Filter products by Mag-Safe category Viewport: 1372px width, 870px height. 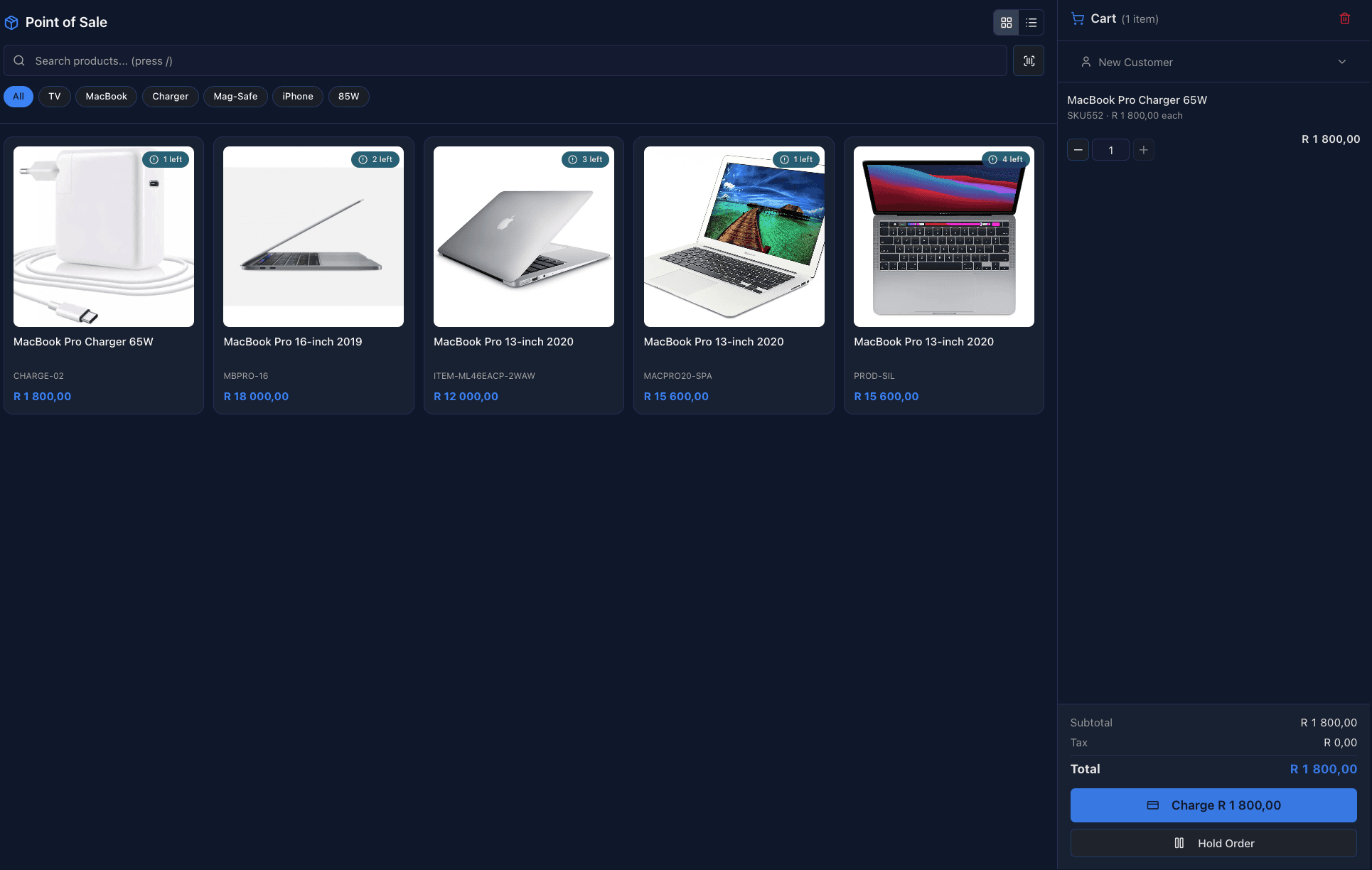235,97
